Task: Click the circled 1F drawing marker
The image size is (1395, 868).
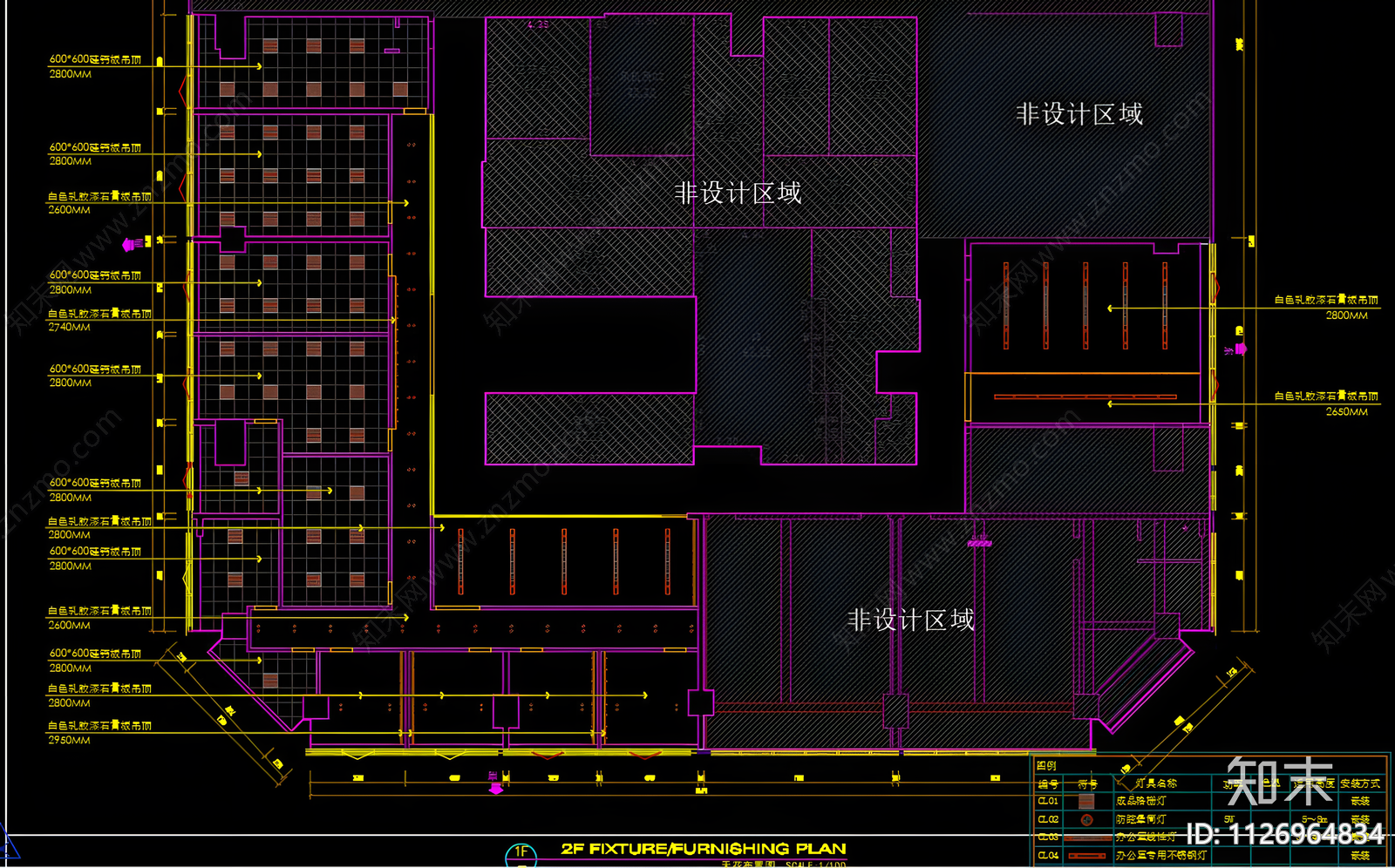Action: [521, 853]
